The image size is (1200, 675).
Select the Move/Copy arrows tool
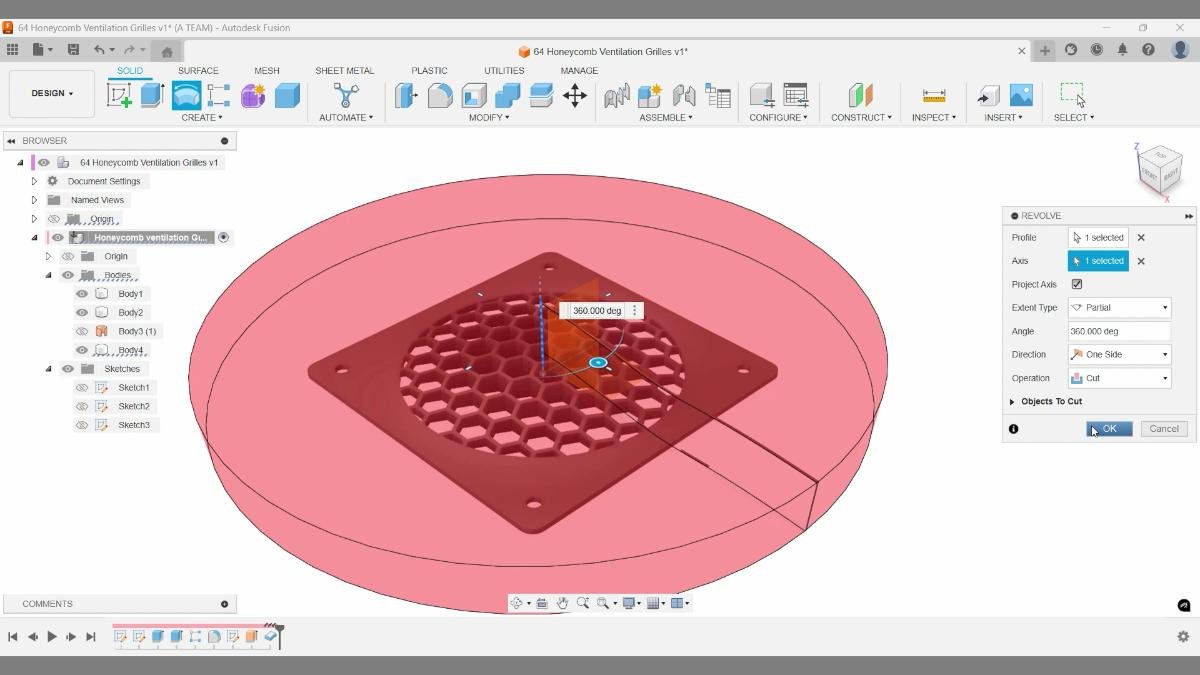[x=575, y=95]
